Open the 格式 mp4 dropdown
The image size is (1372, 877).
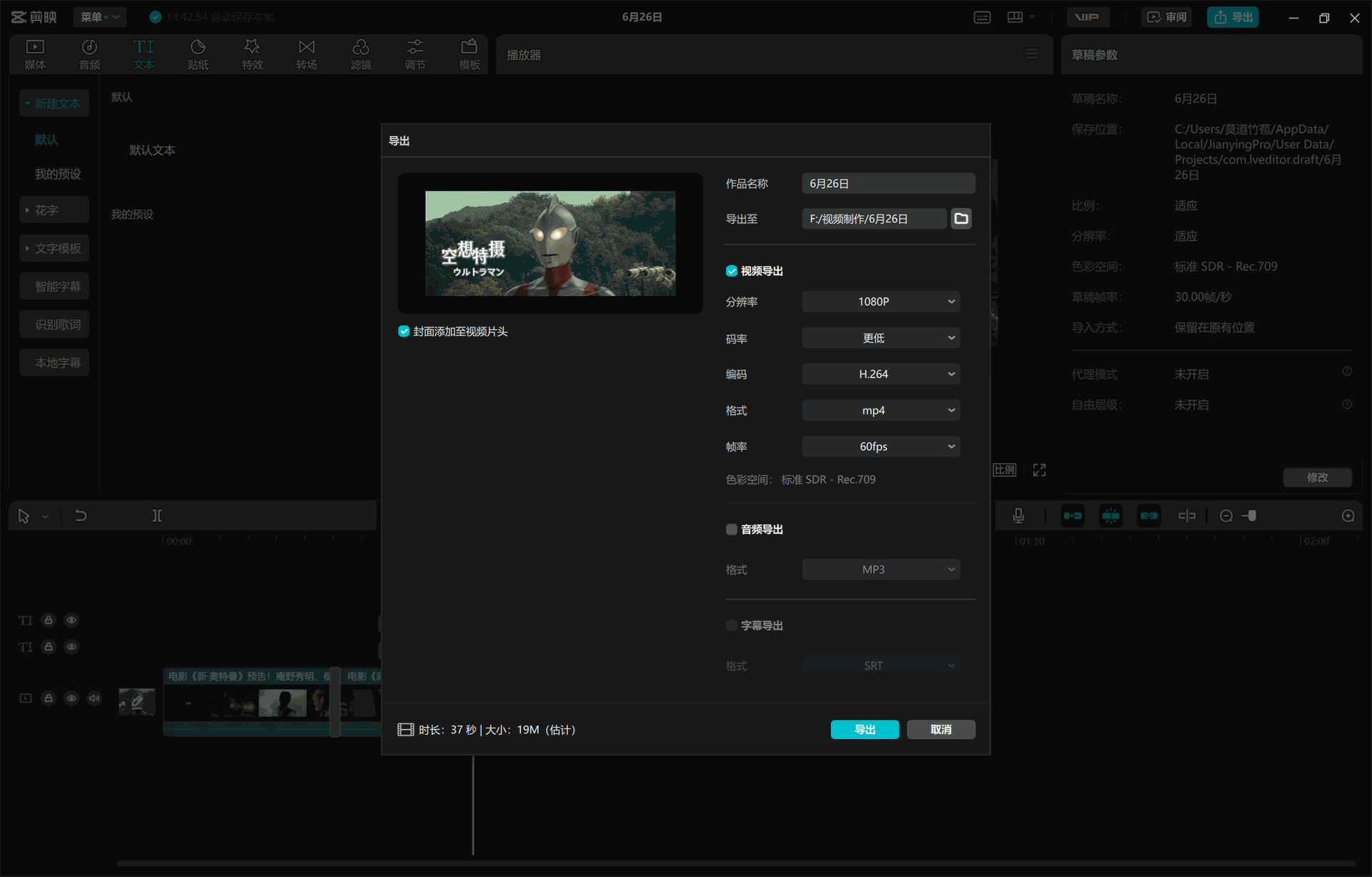pos(880,410)
